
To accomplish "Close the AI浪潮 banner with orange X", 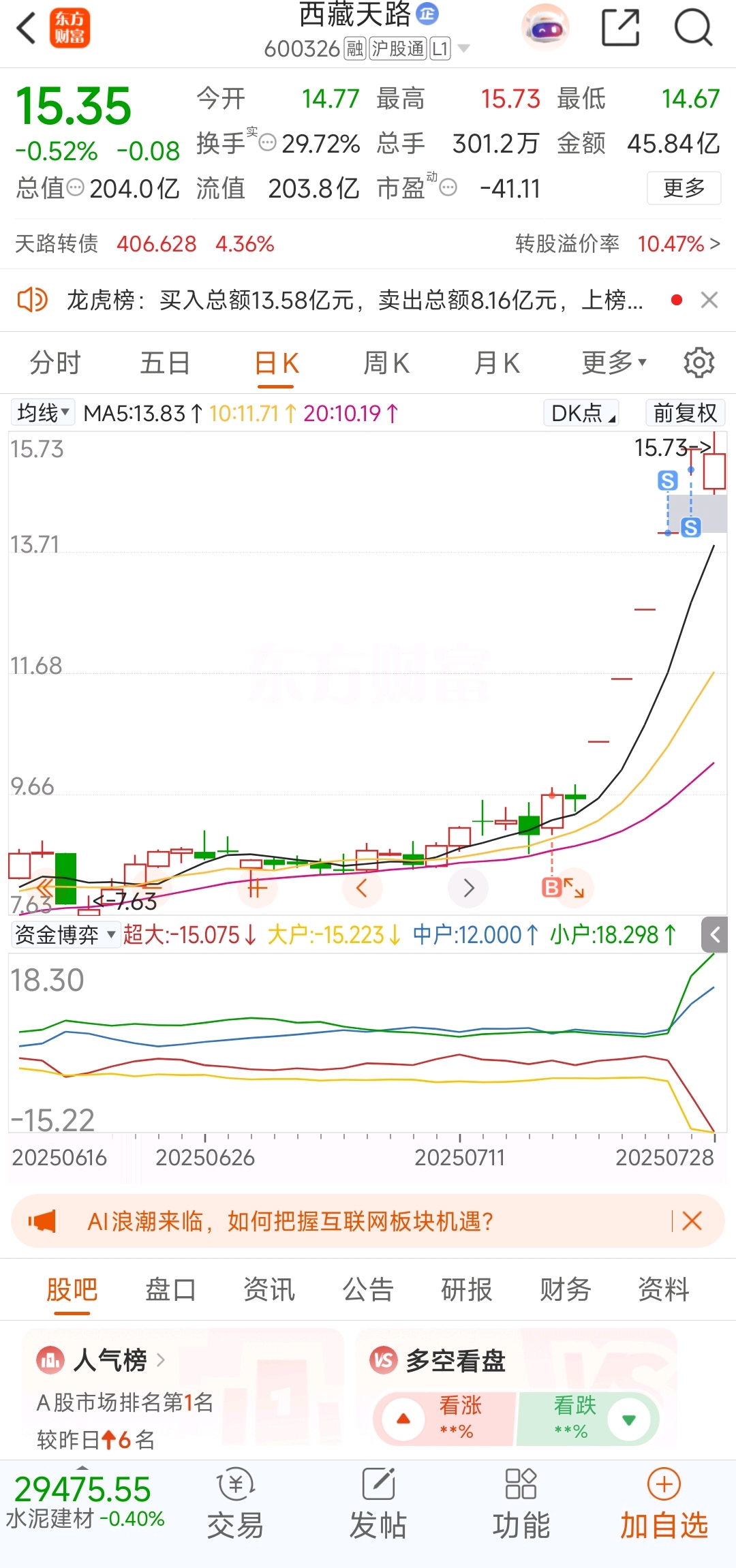I will coord(692,1220).
